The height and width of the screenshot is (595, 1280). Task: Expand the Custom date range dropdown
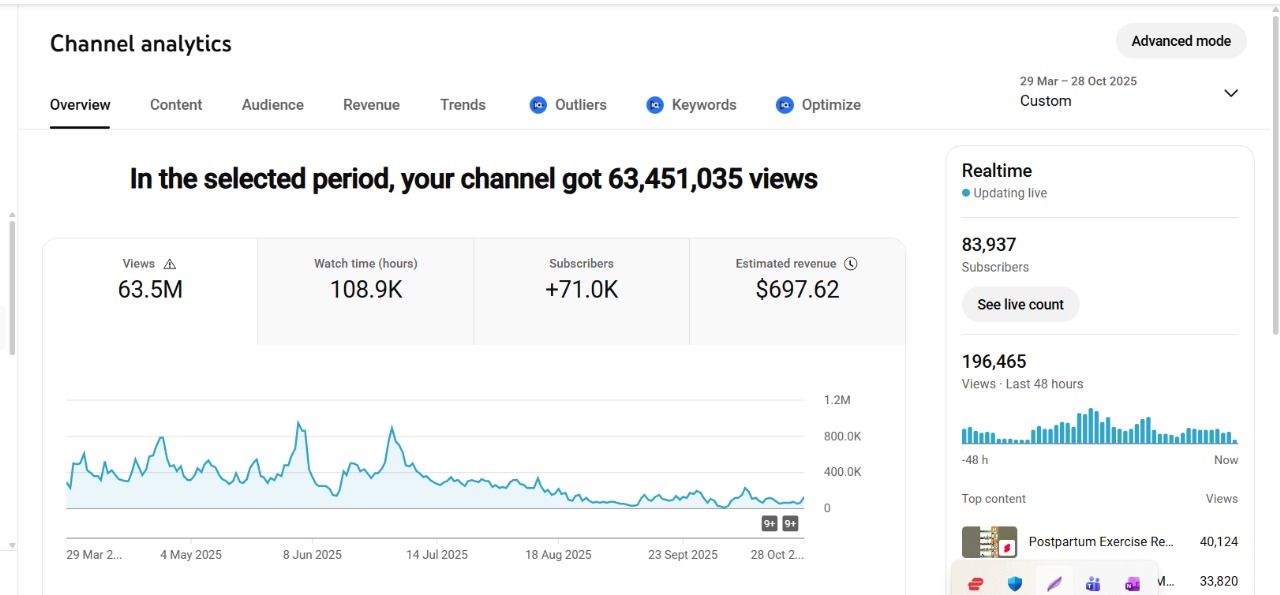[x=1231, y=93]
